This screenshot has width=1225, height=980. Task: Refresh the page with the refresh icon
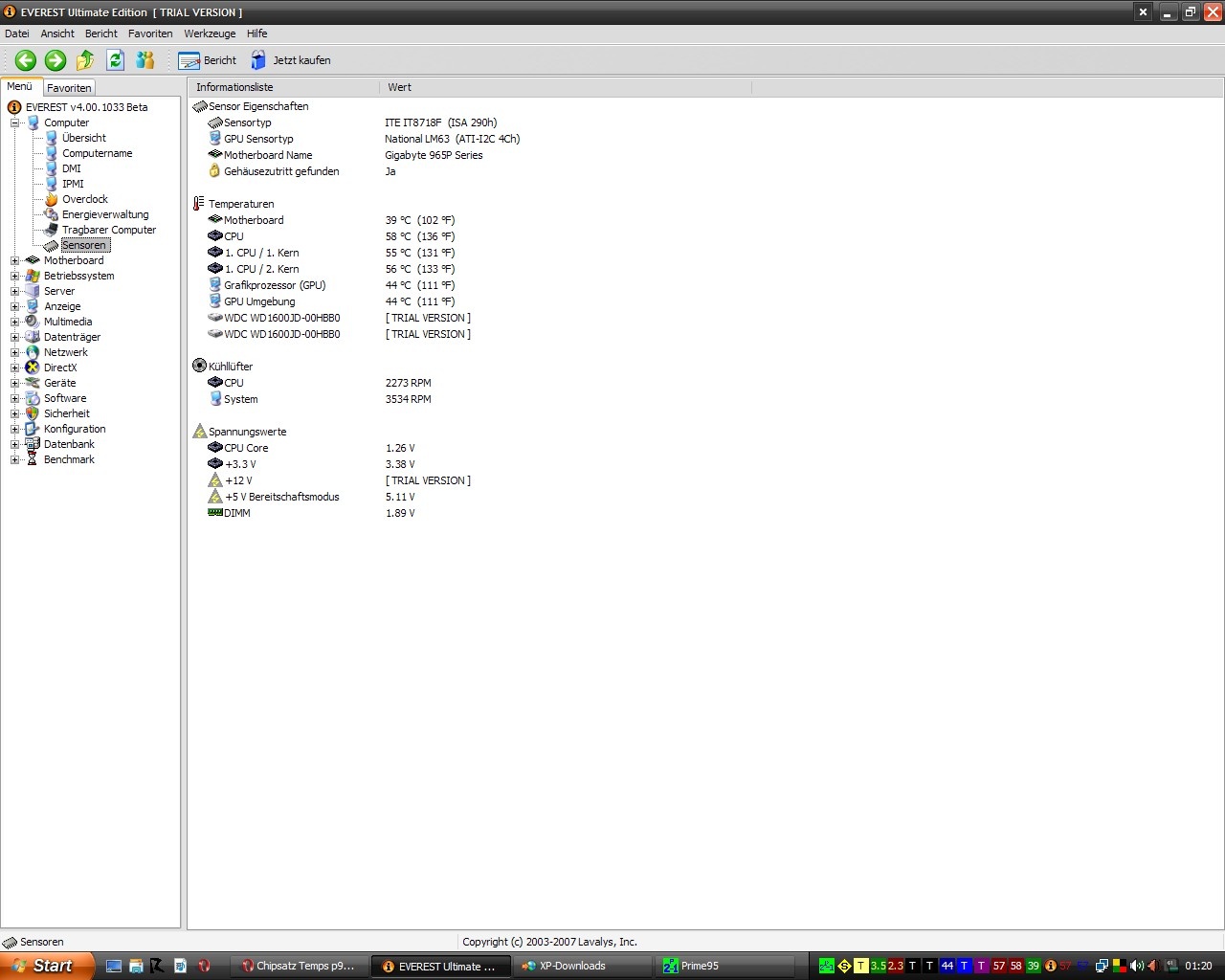tap(116, 60)
